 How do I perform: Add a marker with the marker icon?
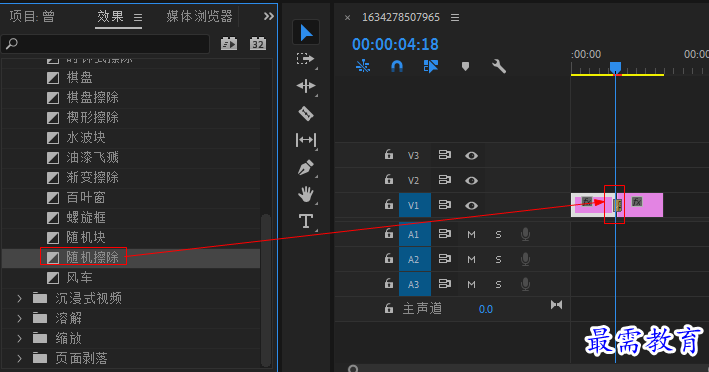pyautogui.click(x=465, y=66)
